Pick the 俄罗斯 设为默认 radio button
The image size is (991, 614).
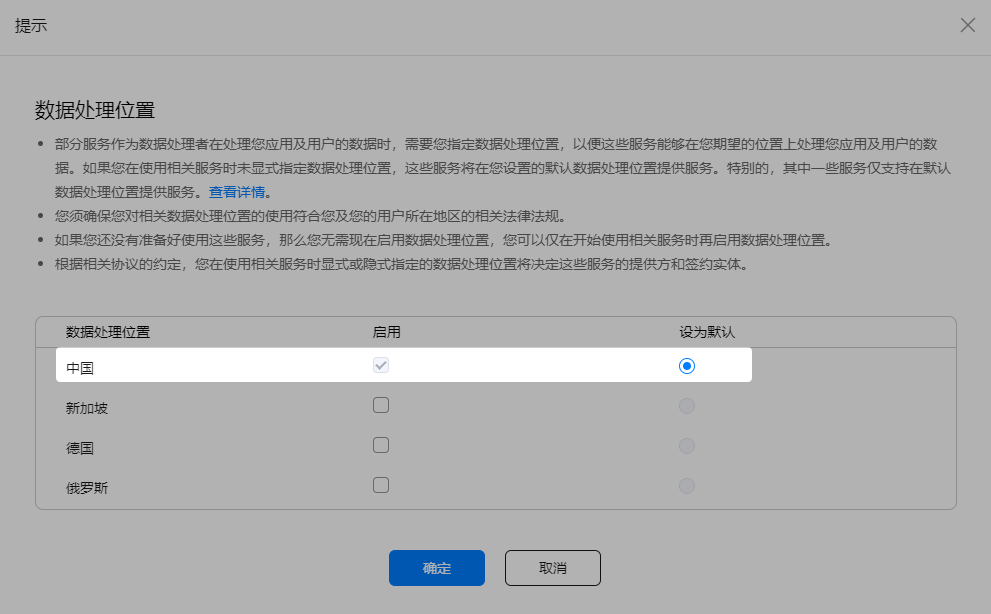pyautogui.click(x=686, y=486)
